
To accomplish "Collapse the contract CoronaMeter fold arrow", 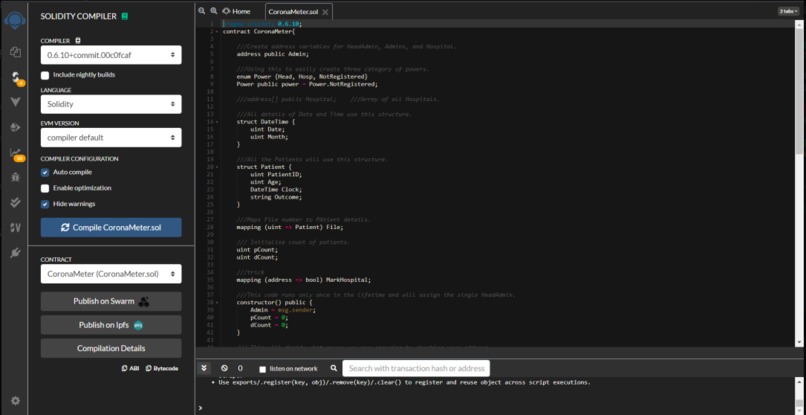I will 217,31.
